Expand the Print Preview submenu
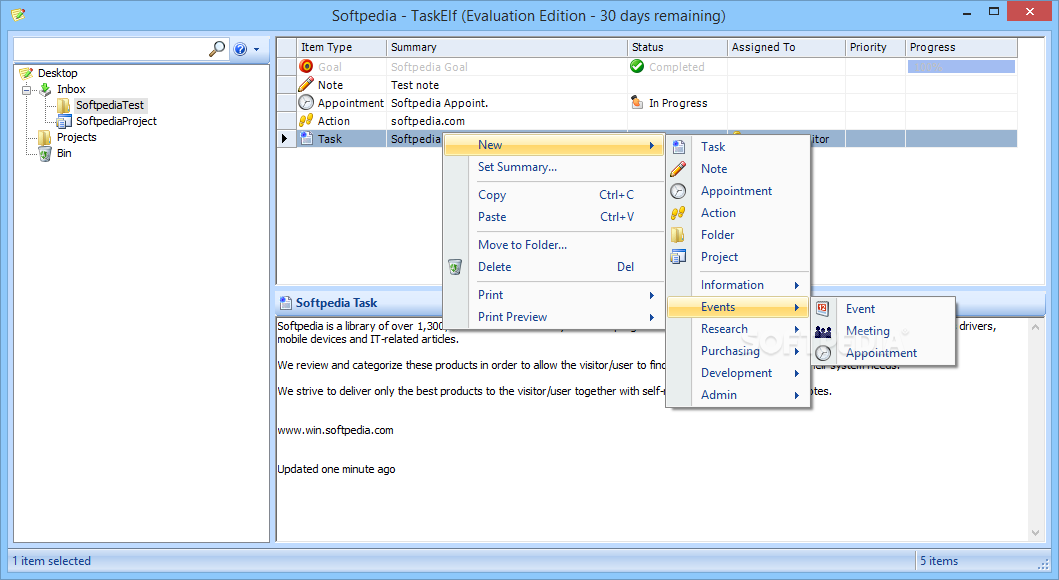This screenshot has width=1059, height=580. 554,317
